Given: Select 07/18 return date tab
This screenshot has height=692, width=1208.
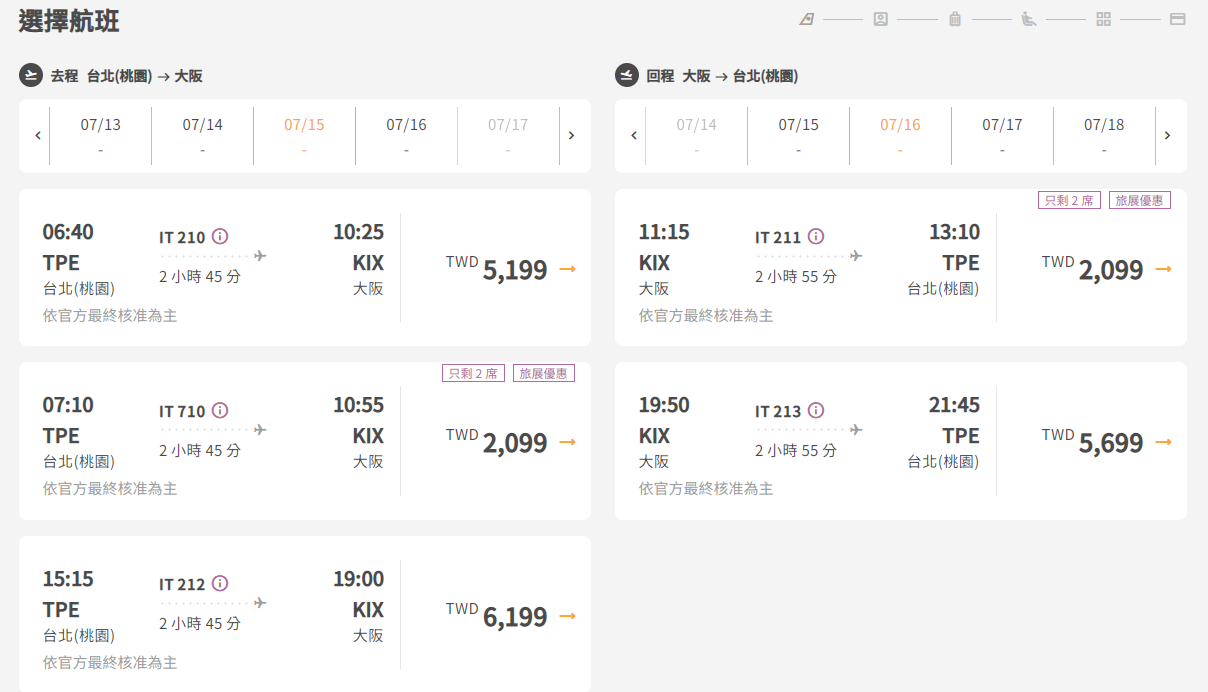Looking at the screenshot, I should click(x=1104, y=135).
